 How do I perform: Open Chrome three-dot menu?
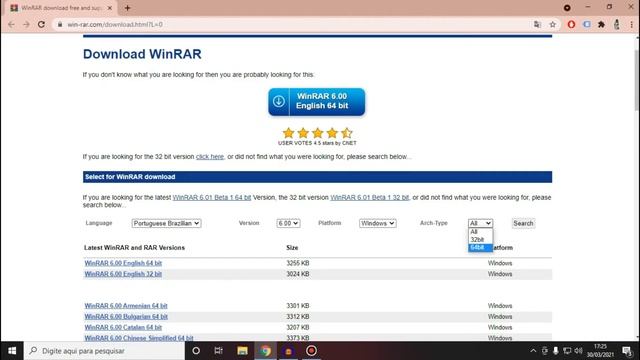[631, 24]
